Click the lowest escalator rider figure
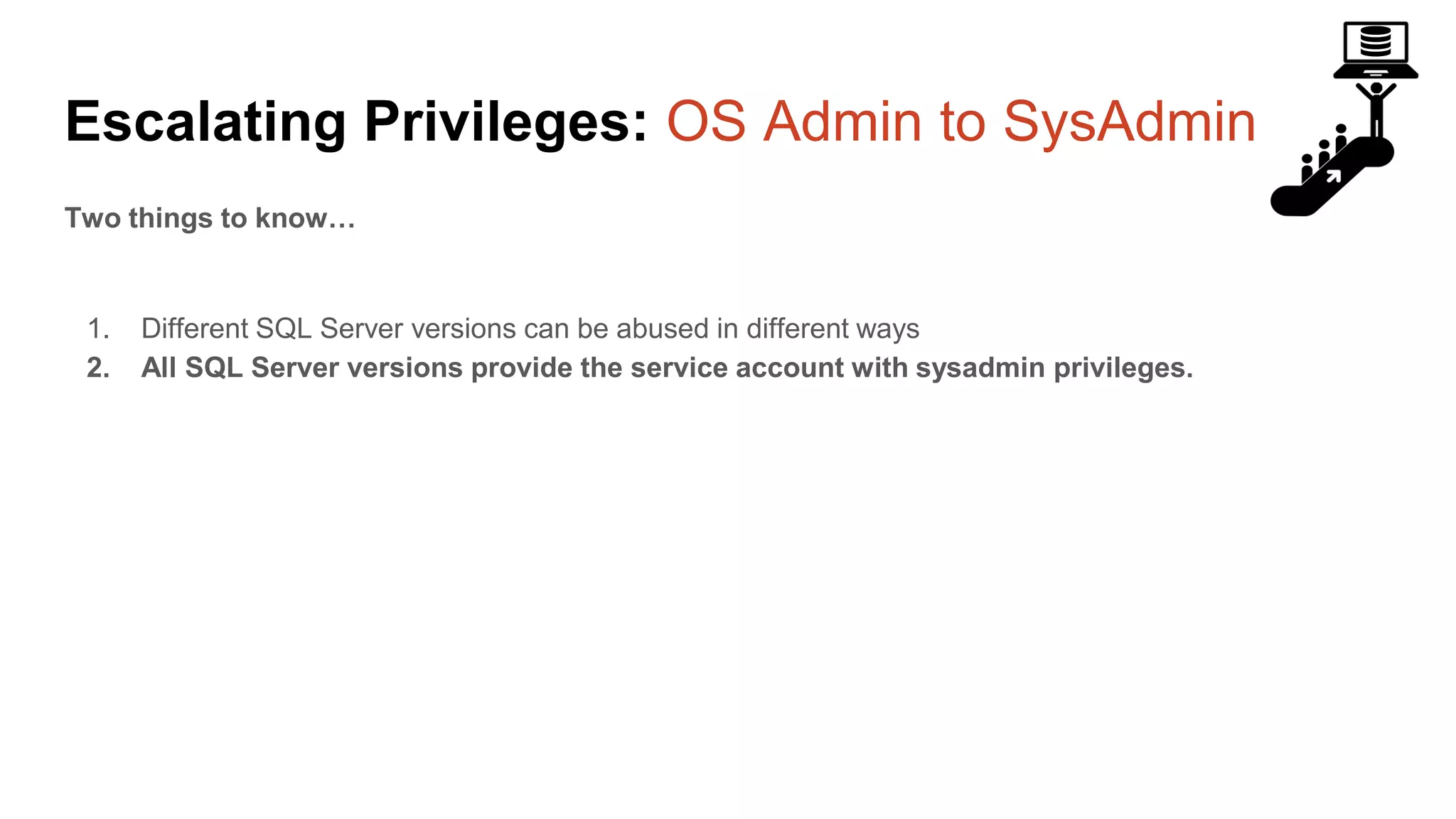 1307,168
